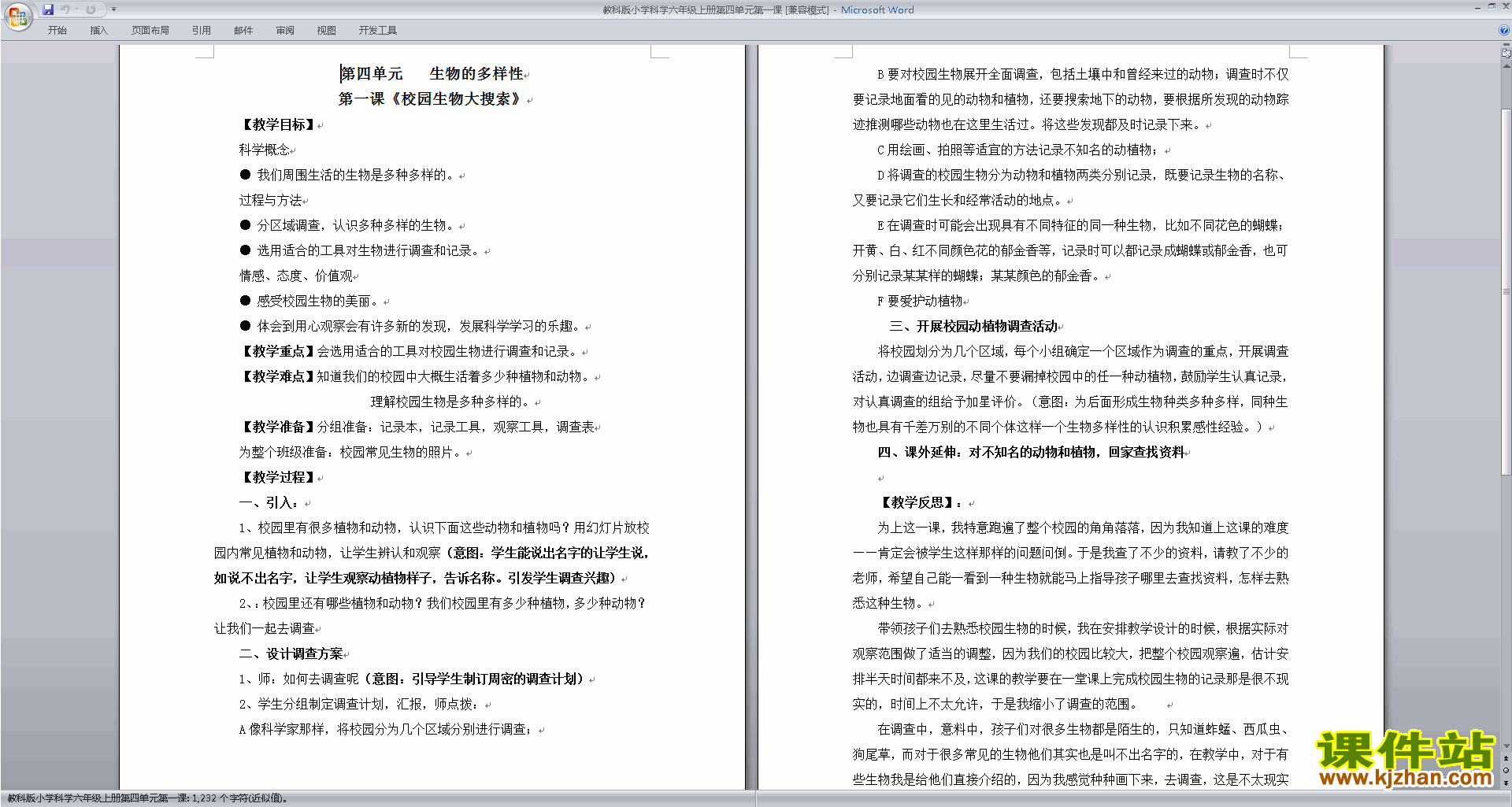Click the line 理解校园生物是多种多样的
The image size is (1512, 807).
pyautogui.click(x=450, y=402)
